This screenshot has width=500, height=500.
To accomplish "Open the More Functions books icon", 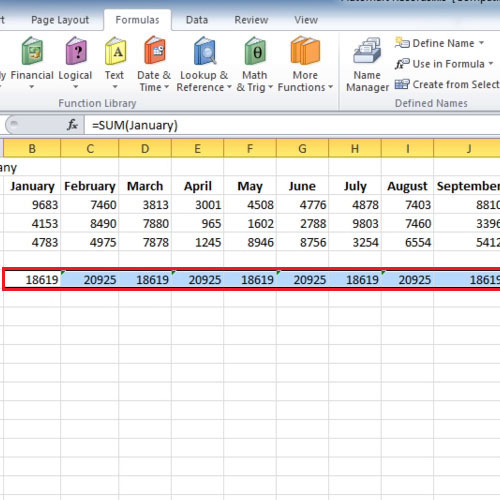I will click(x=305, y=51).
